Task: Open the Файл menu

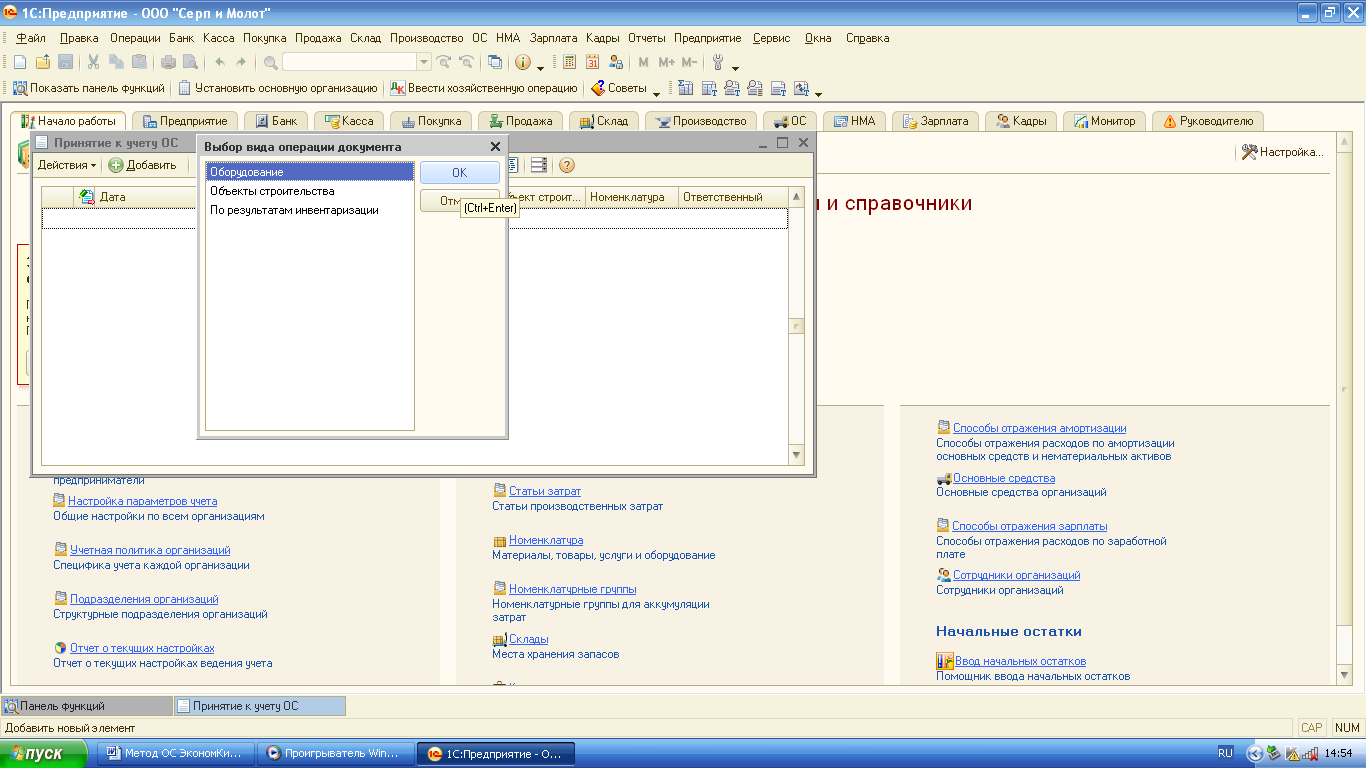Action: 31,38
